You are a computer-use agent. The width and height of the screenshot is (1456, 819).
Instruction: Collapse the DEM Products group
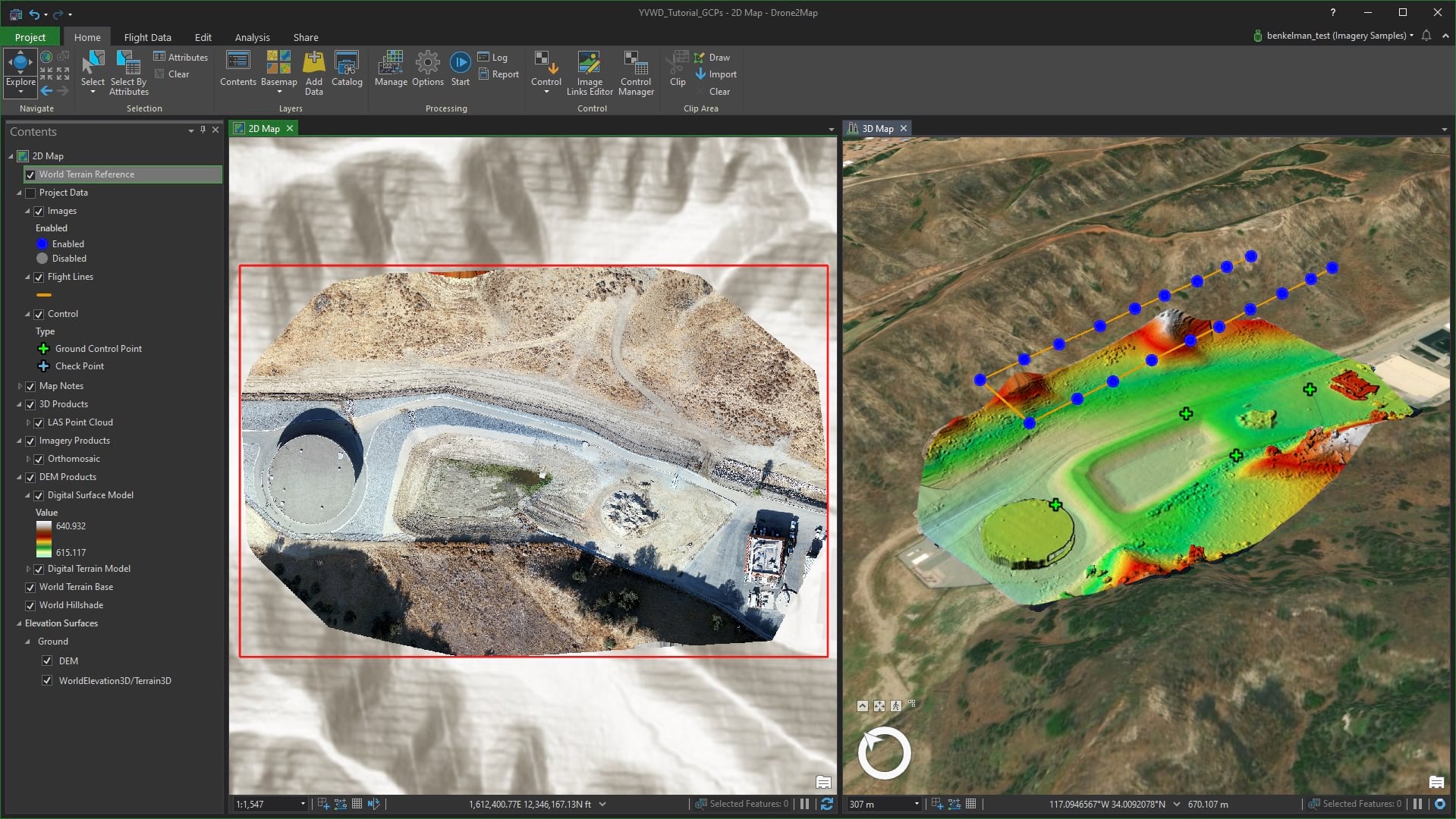point(20,477)
